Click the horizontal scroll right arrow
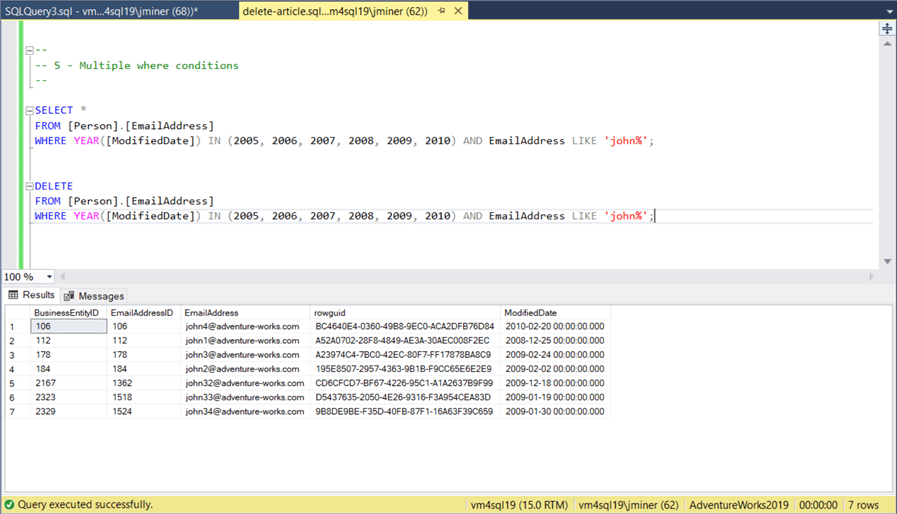The height and width of the screenshot is (514, 897). tap(871, 276)
